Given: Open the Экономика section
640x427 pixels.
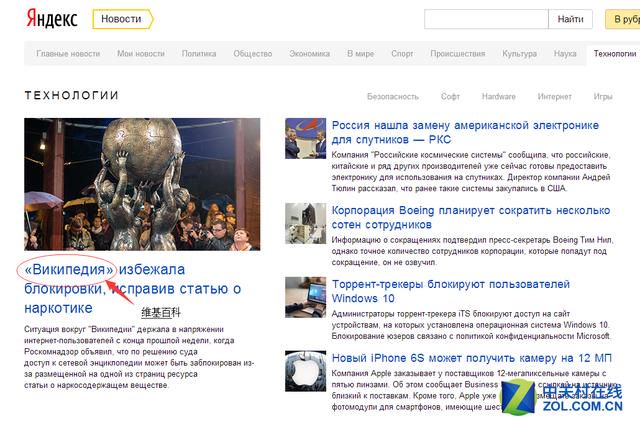Looking at the screenshot, I should (x=309, y=53).
